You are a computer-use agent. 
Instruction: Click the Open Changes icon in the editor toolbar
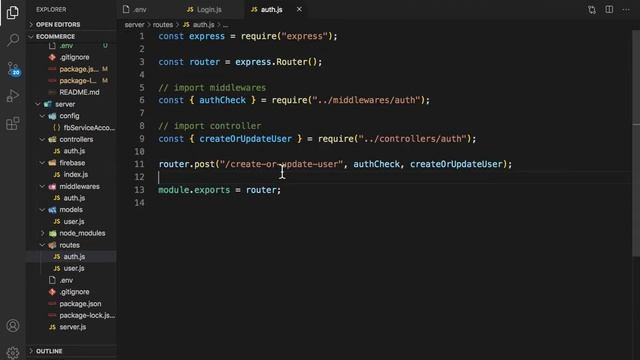click(592, 9)
